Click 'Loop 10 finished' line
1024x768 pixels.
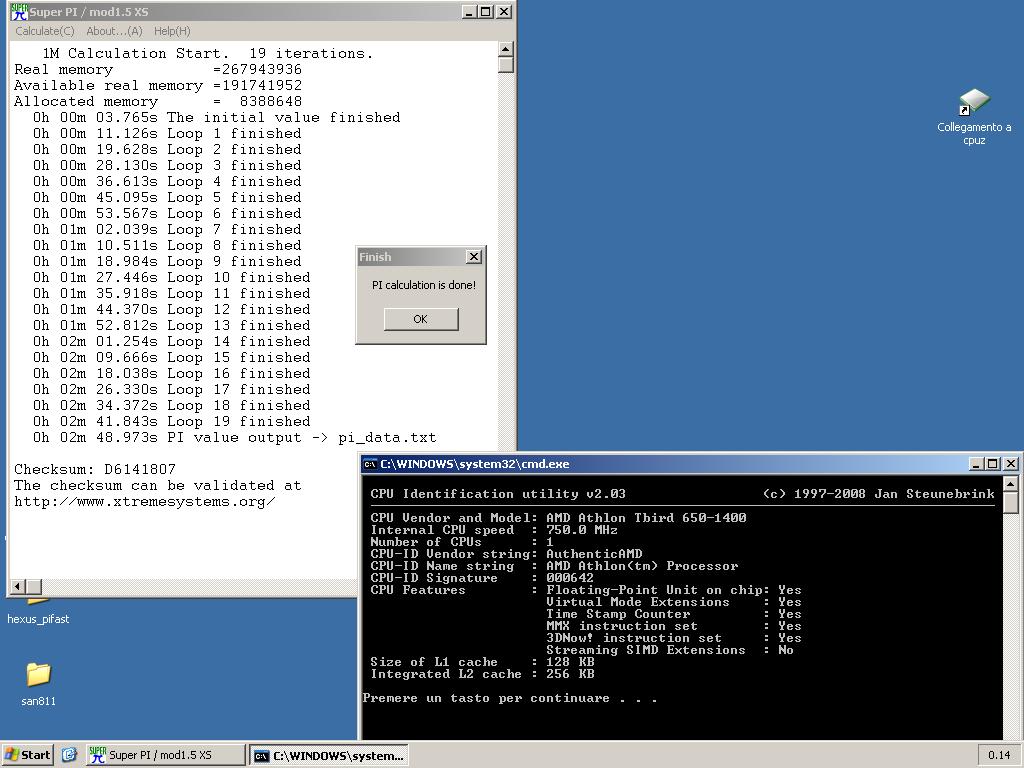[x=172, y=278]
